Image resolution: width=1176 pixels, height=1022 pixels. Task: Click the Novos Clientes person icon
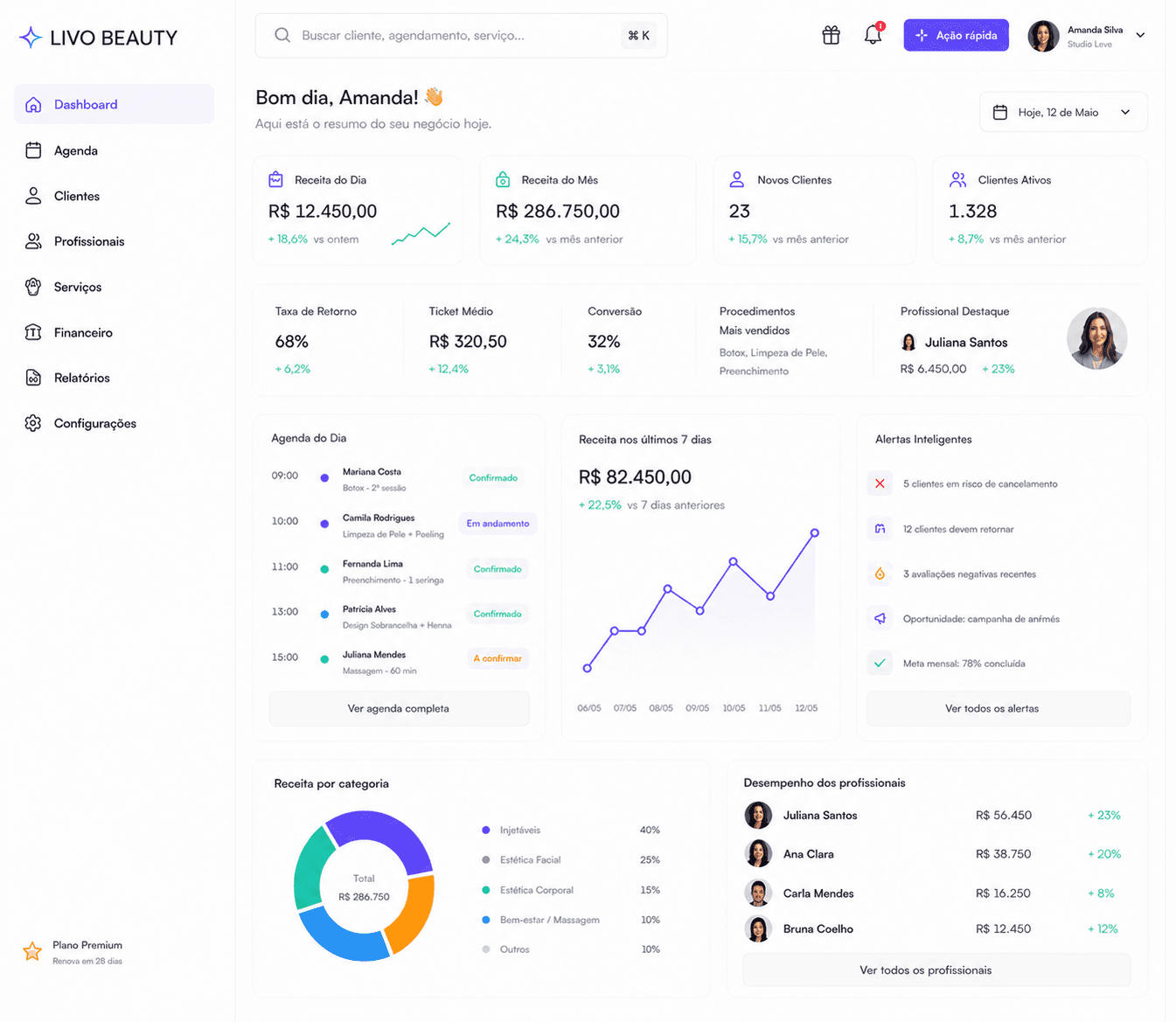tap(737, 179)
